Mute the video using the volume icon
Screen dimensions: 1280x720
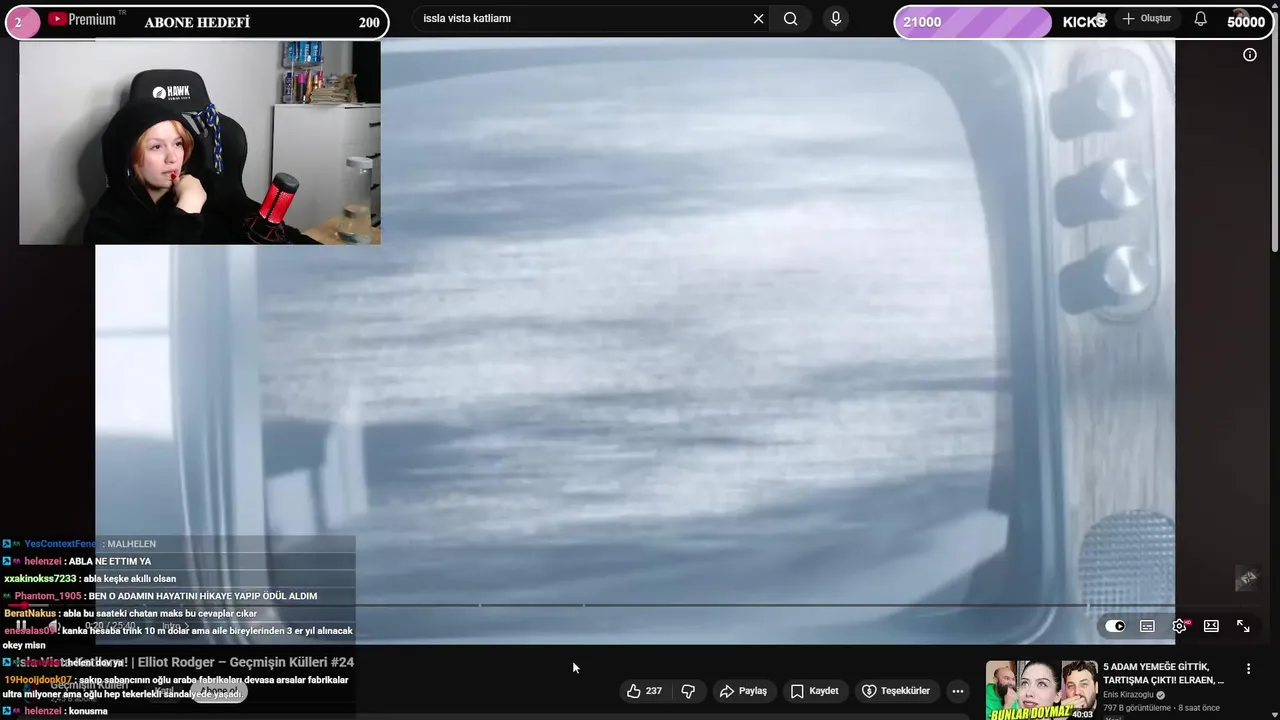tap(54, 626)
